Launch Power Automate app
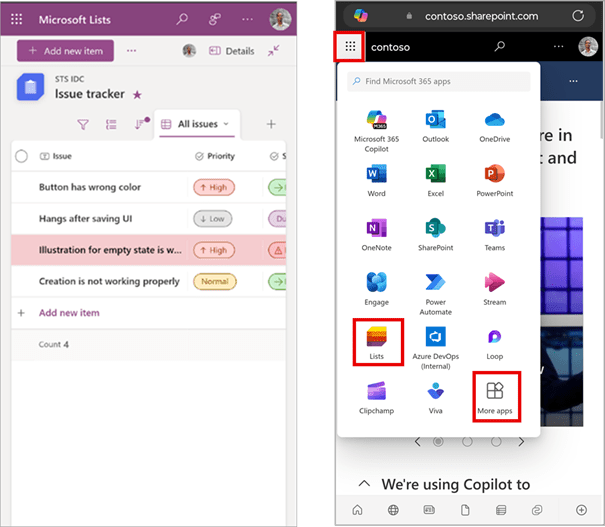 tap(435, 289)
